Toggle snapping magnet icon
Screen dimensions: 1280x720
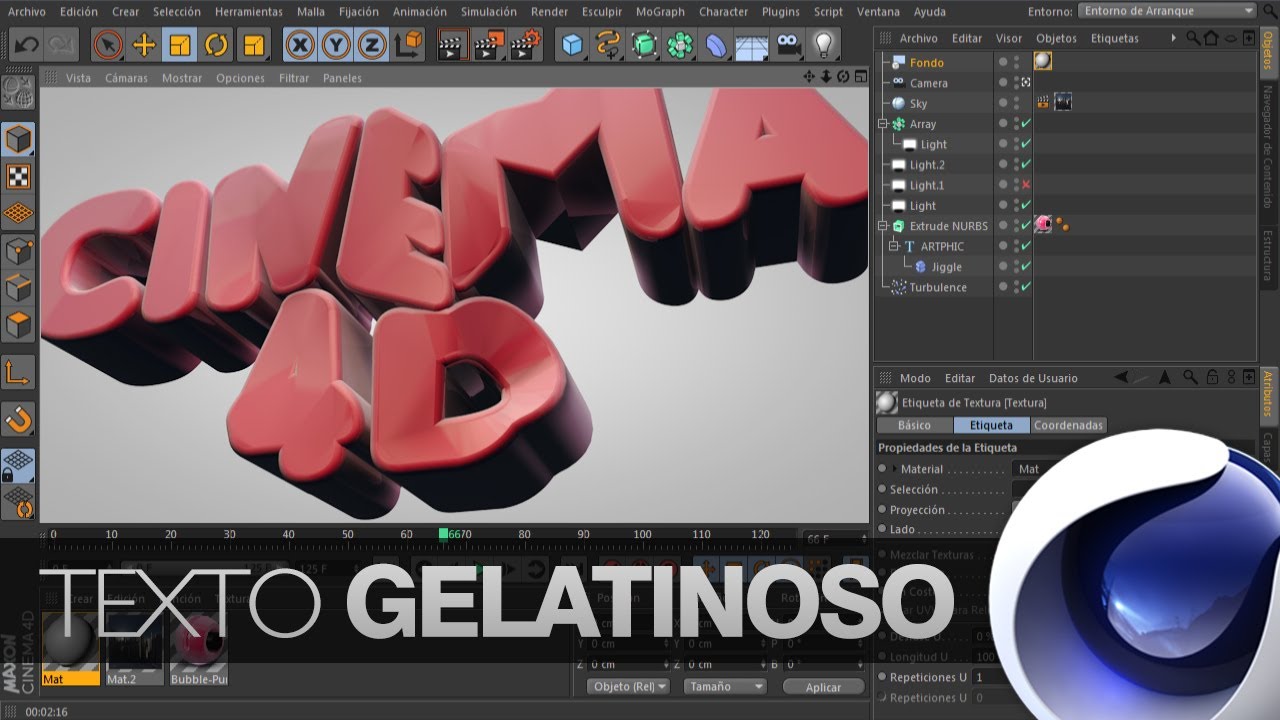pyautogui.click(x=19, y=419)
